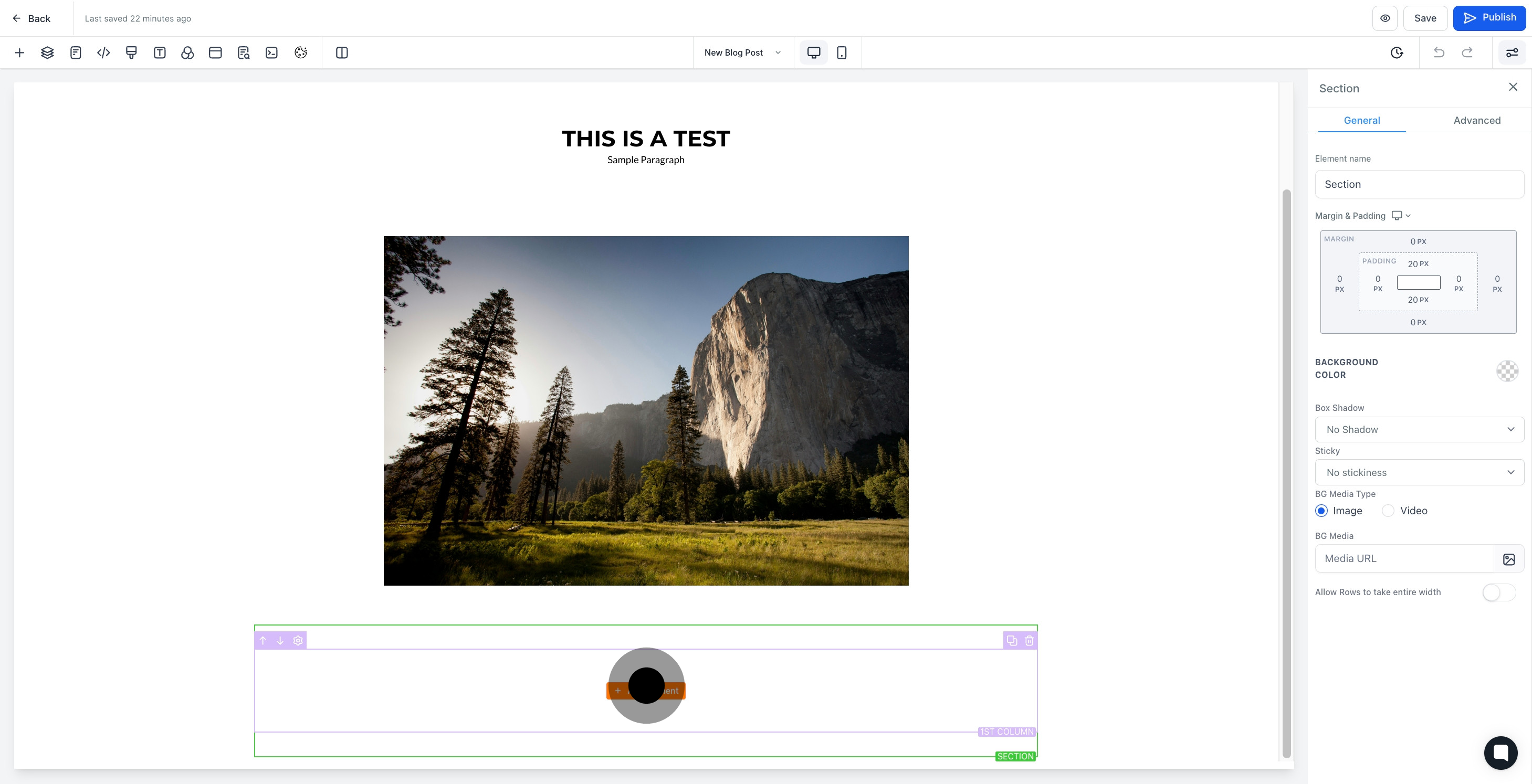Click the orange add element button
The image size is (1532, 784).
646,691
